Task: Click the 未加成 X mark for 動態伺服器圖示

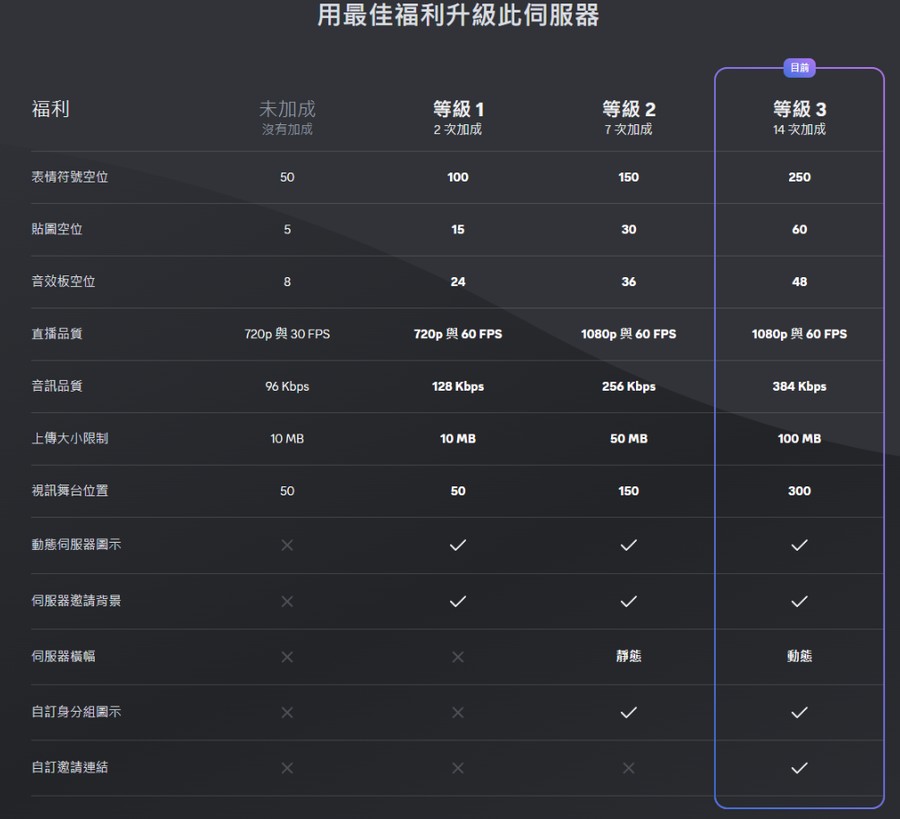Action: (287, 545)
